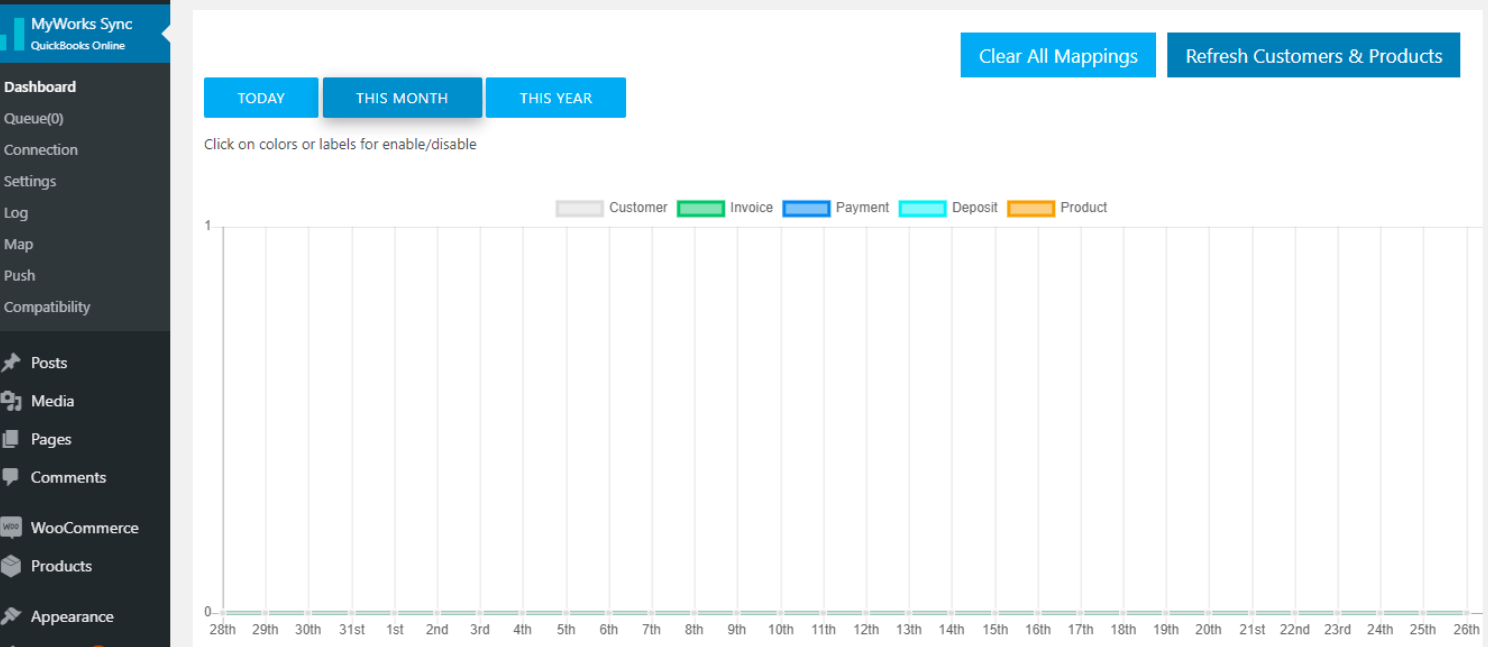Open the Map submenu item
This screenshot has width=1488, height=647.
(18, 244)
